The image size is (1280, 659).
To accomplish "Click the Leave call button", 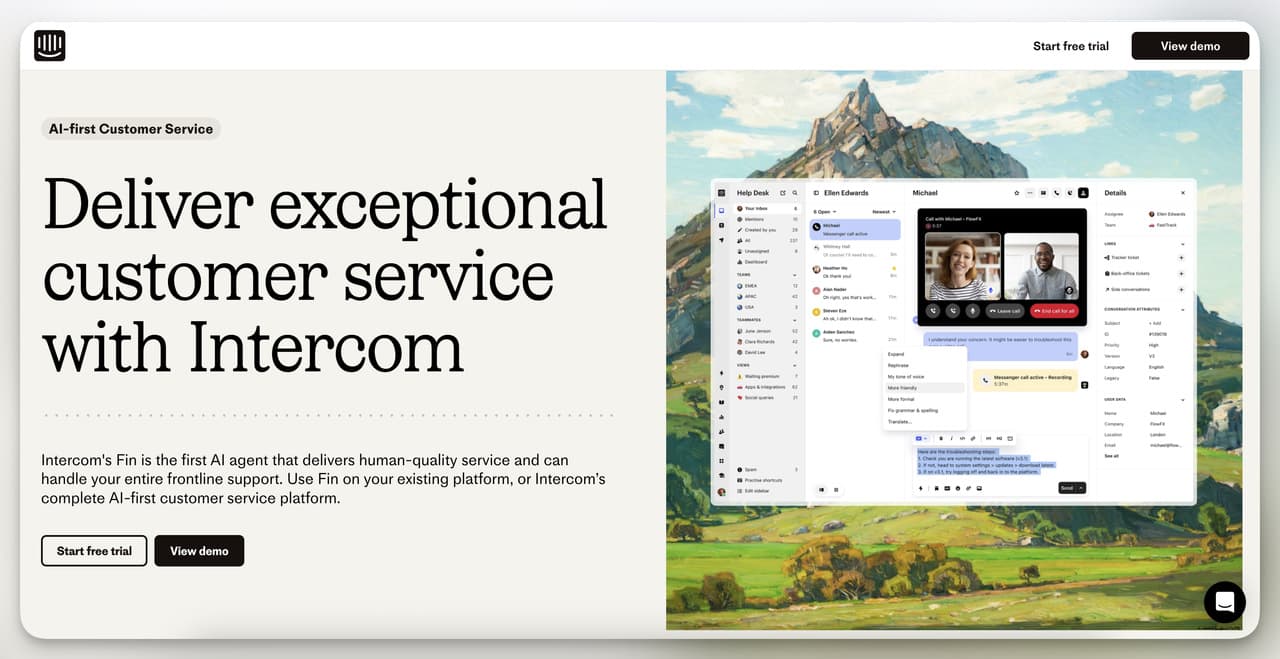I will (x=1005, y=311).
